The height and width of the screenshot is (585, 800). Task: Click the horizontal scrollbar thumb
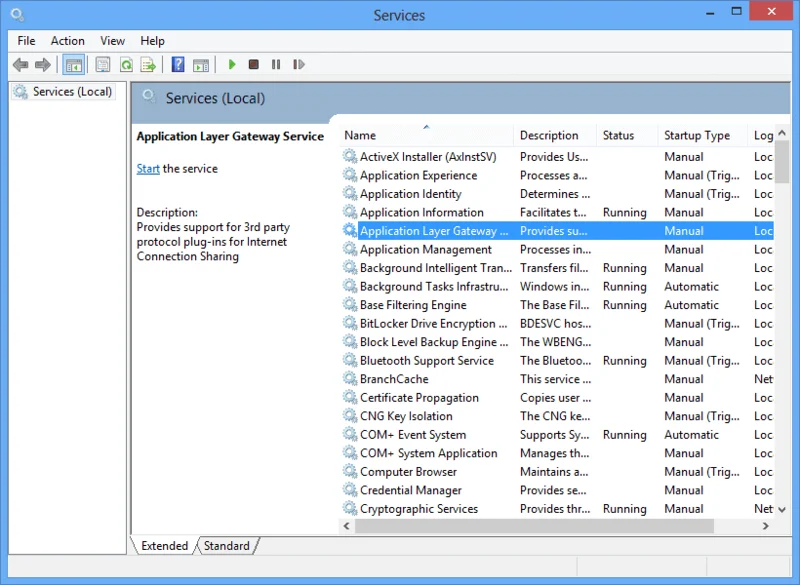coord(534,526)
